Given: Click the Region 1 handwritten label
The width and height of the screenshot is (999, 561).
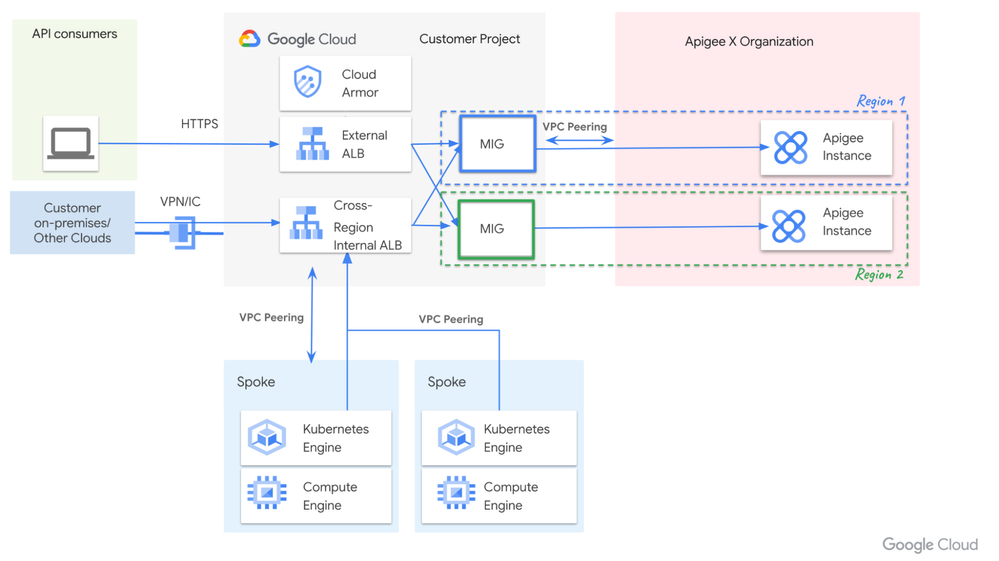Looking at the screenshot, I should coord(881,101).
